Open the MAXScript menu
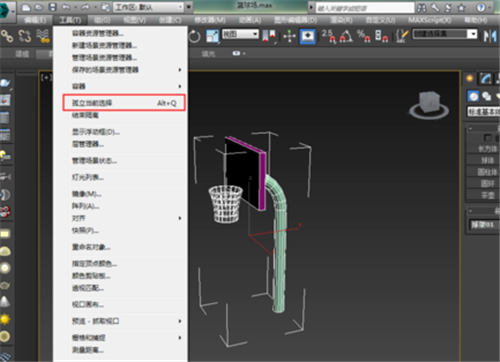The width and height of the screenshot is (500, 362). click(430, 20)
